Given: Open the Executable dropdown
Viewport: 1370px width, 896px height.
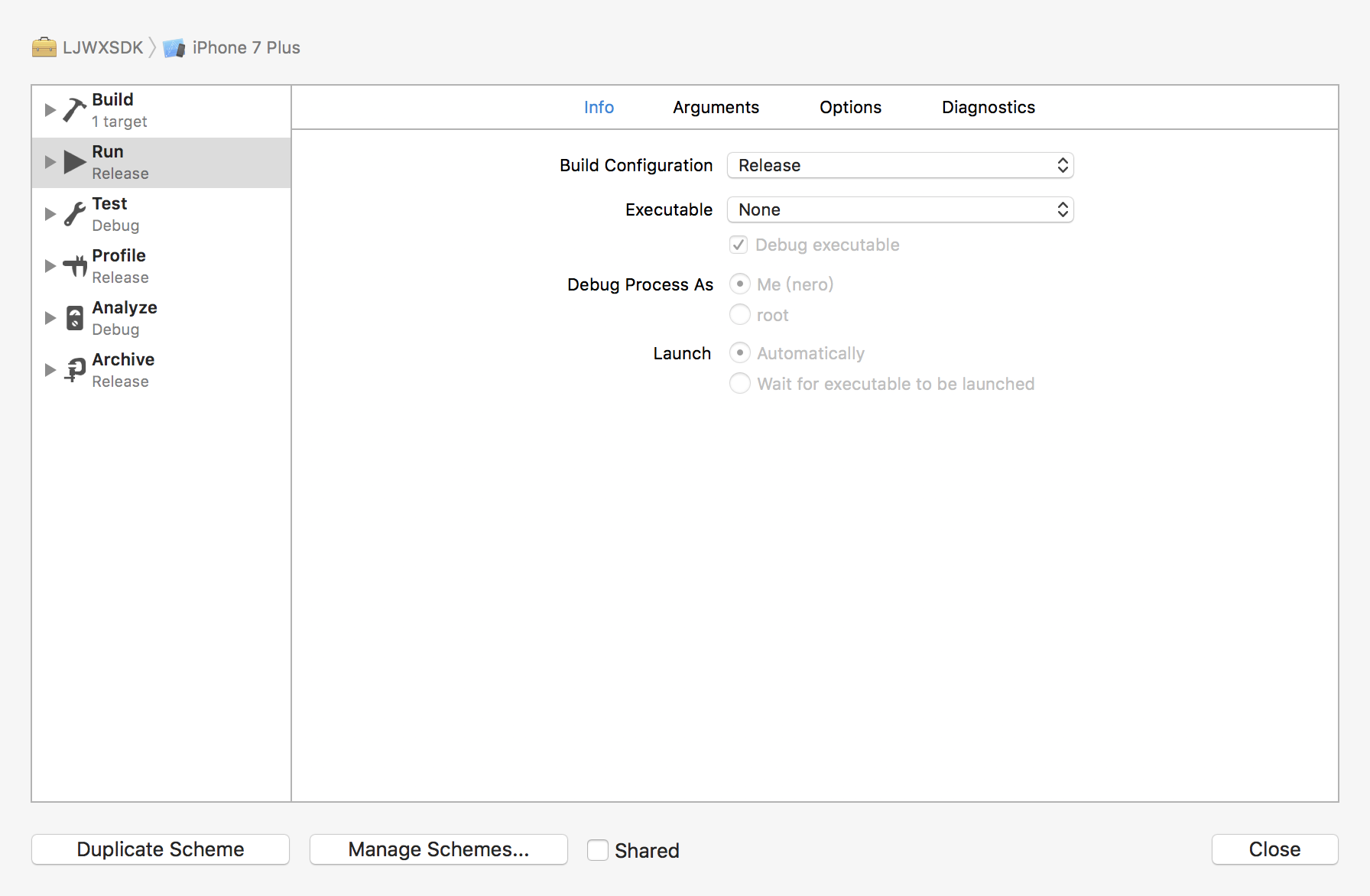Looking at the screenshot, I should click(x=900, y=209).
